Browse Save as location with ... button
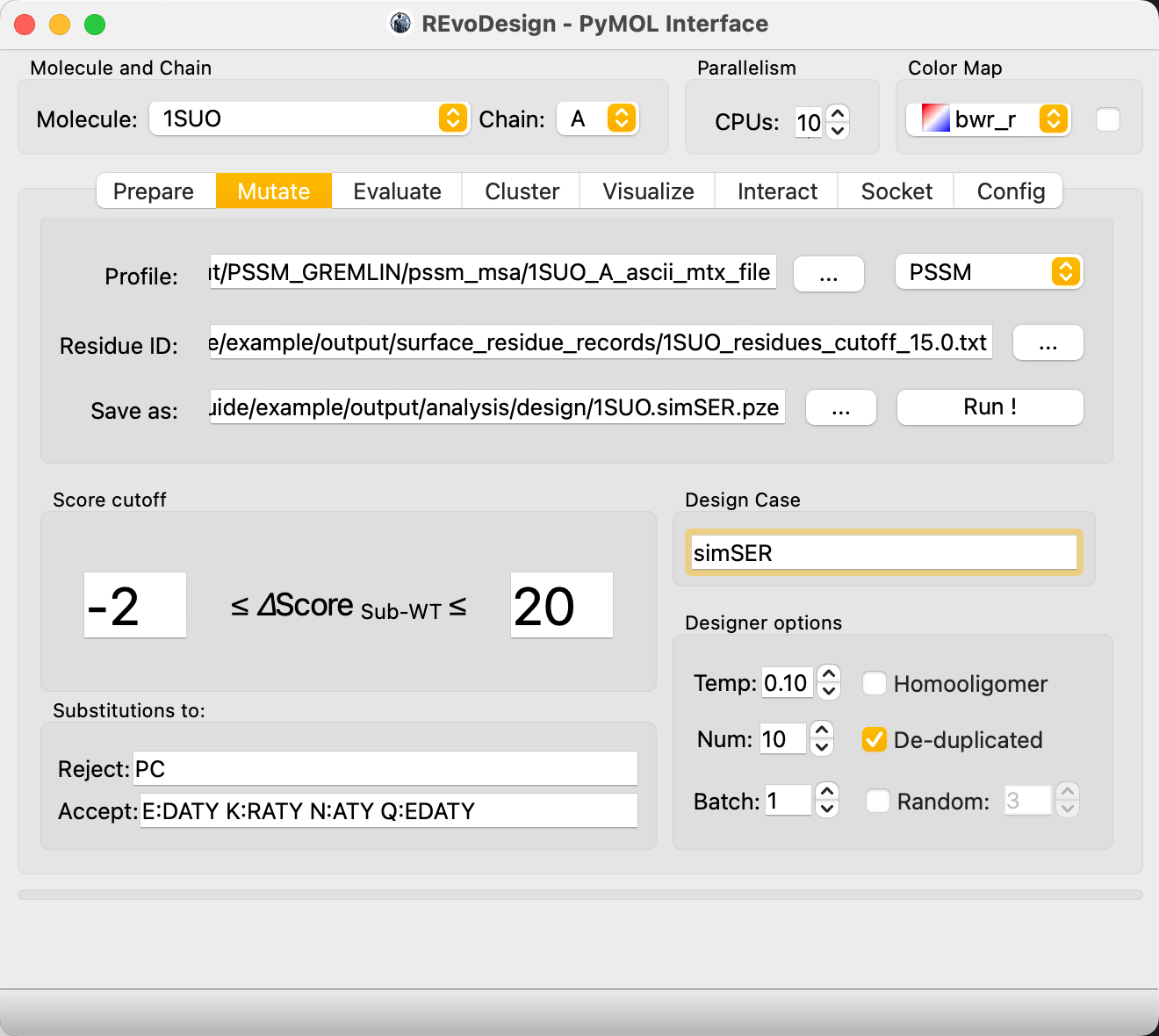The image size is (1159, 1036). point(841,407)
